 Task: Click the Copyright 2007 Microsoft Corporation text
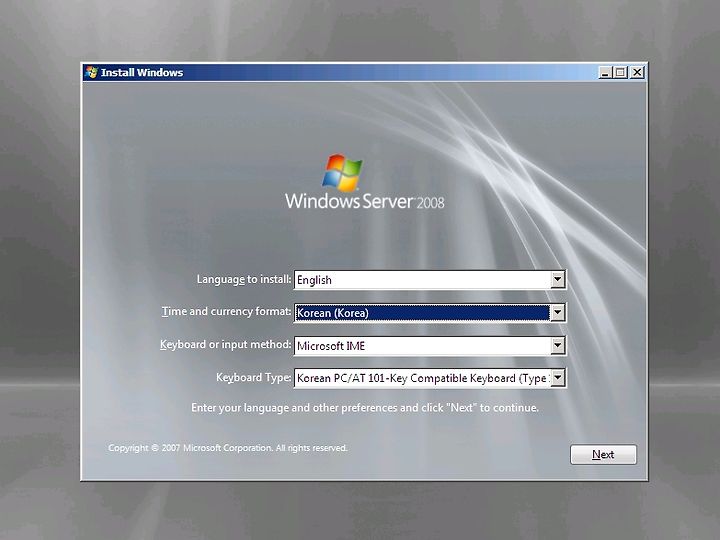point(228,448)
